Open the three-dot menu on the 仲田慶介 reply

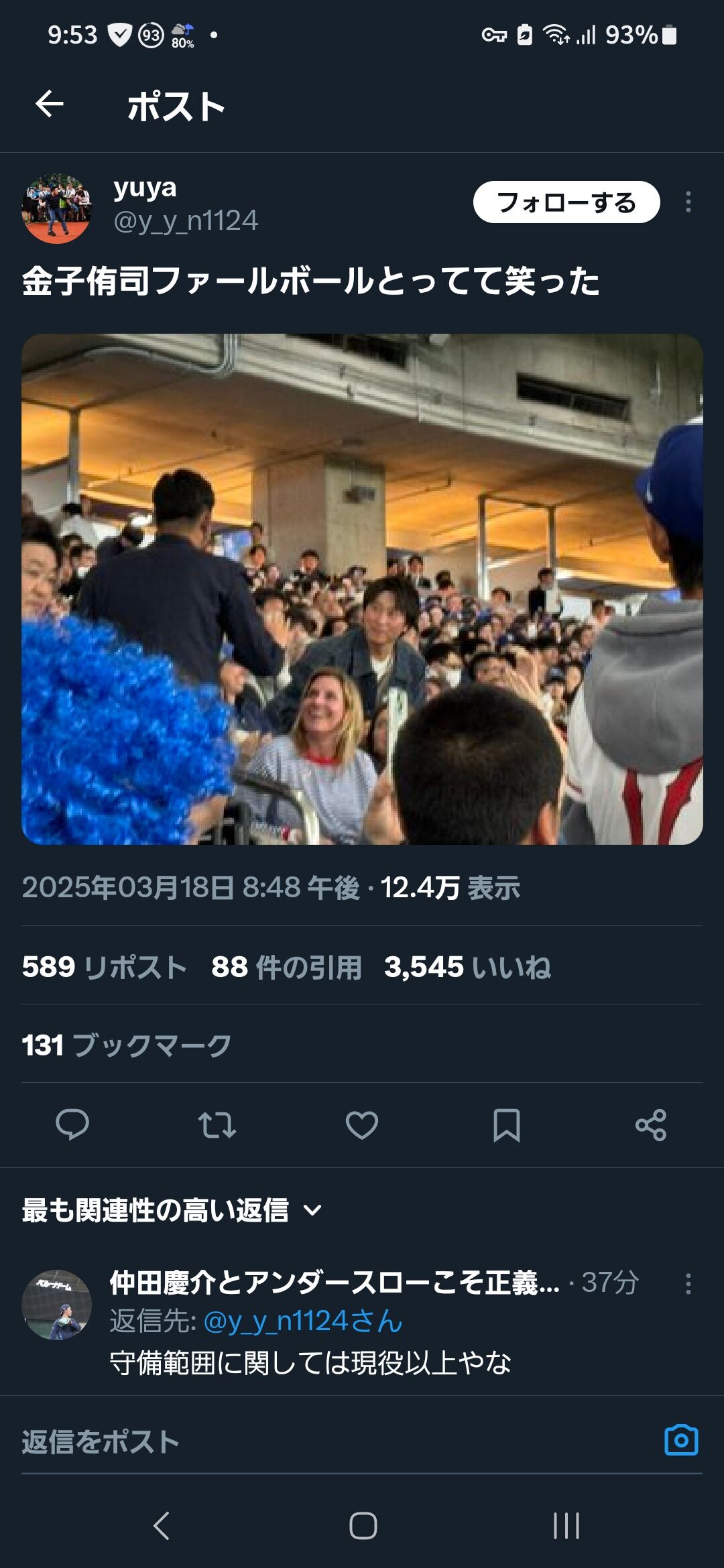pos(688,1283)
